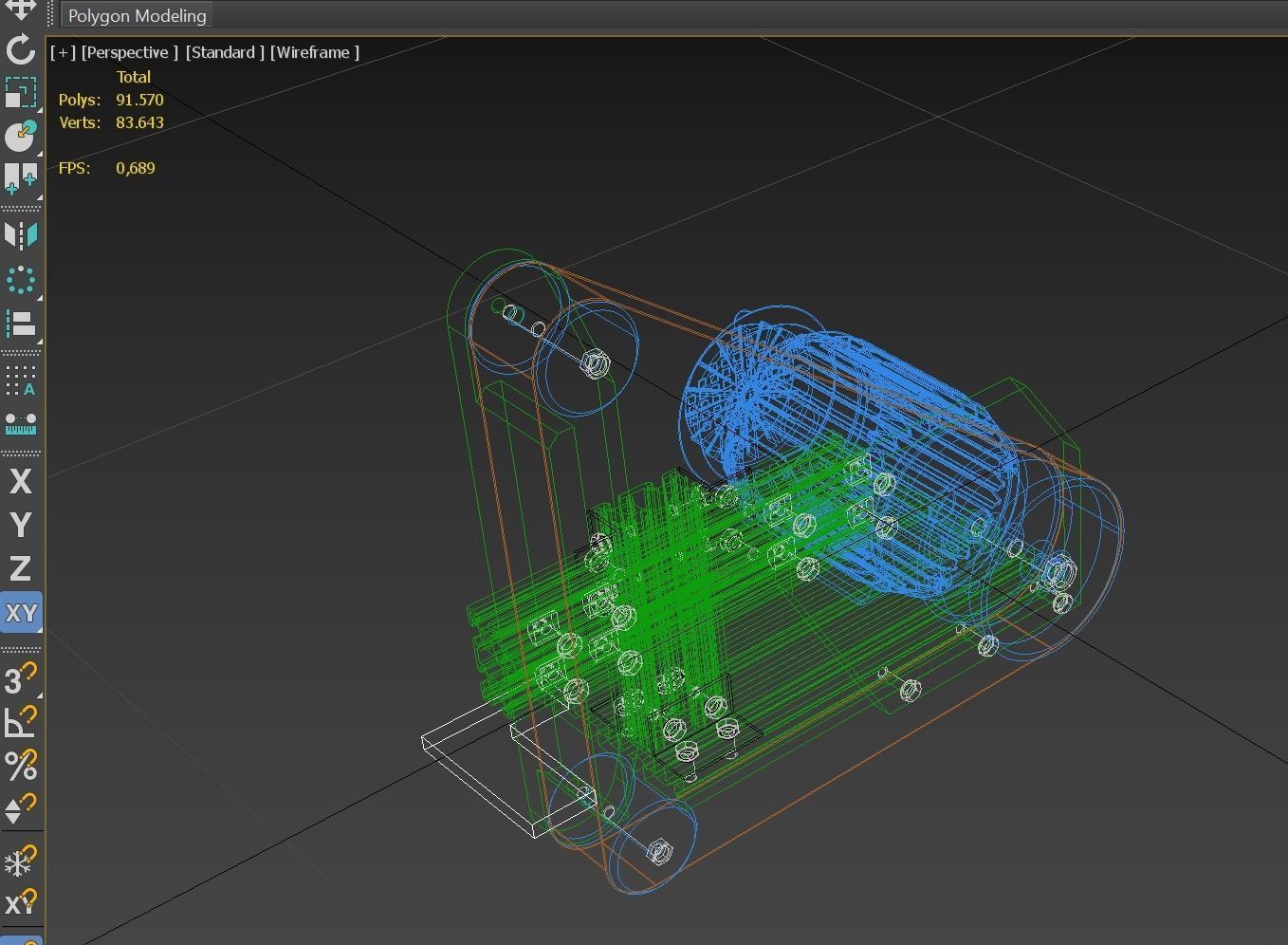The width and height of the screenshot is (1288, 945).
Task: Open the [Wireframe] shading mode menu
Action: (x=314, y=52)
